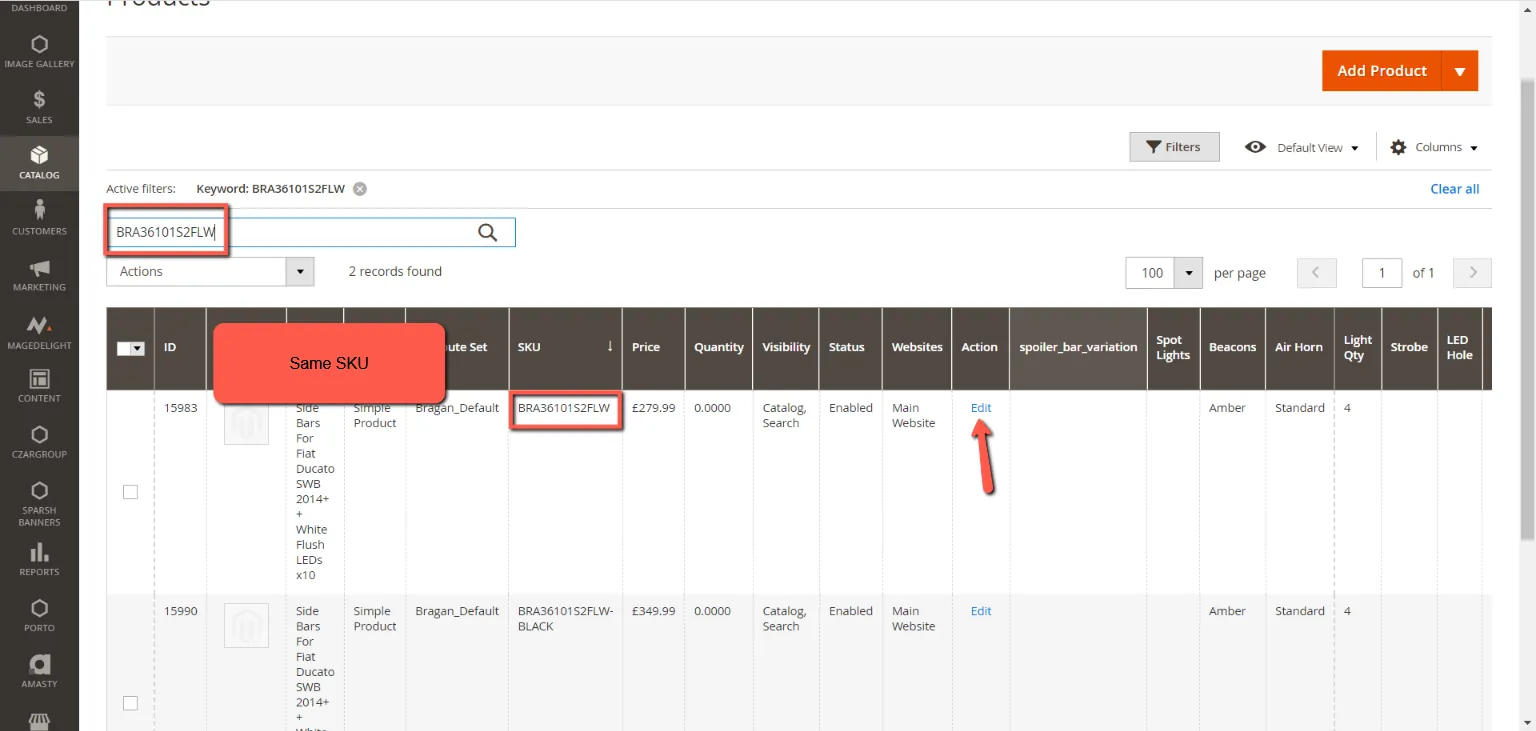
Task: Sort by the SKU column arrow
Action: tap(610, 347)
